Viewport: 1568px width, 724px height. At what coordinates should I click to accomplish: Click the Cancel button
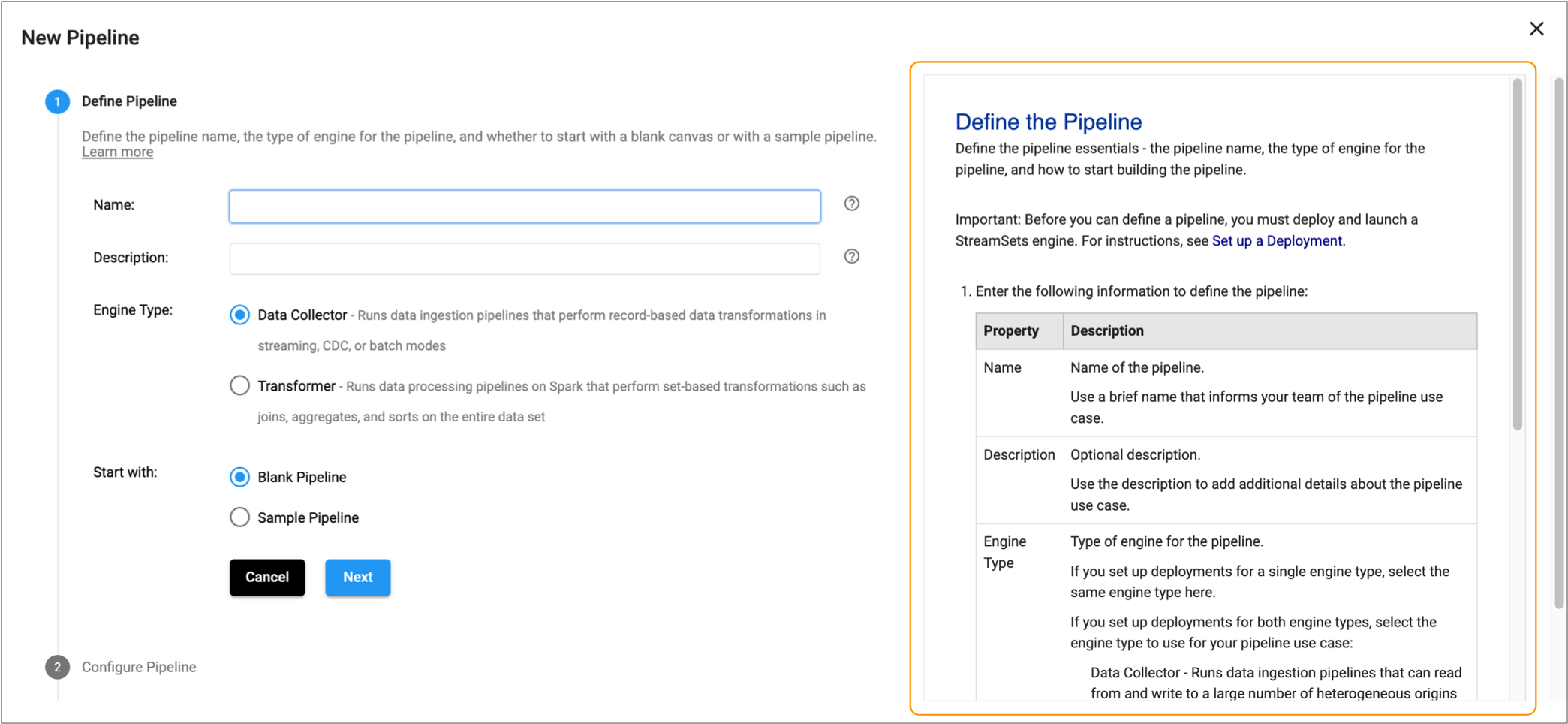coord(267,577)
